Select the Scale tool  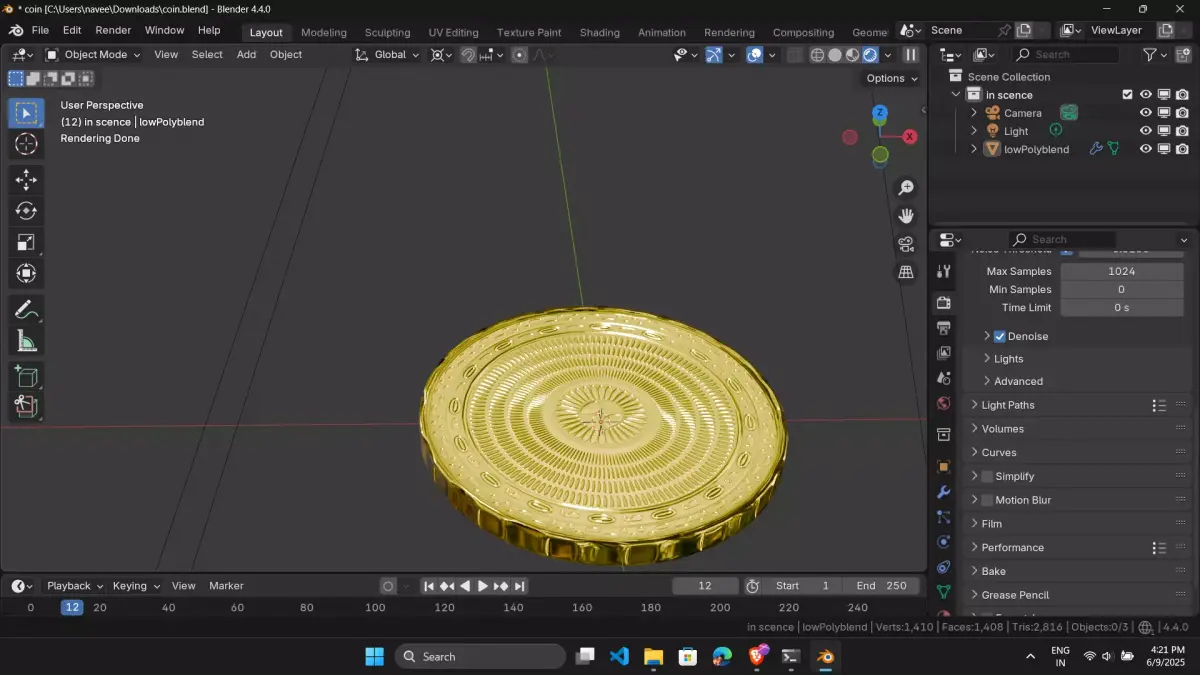pos(26,242)
